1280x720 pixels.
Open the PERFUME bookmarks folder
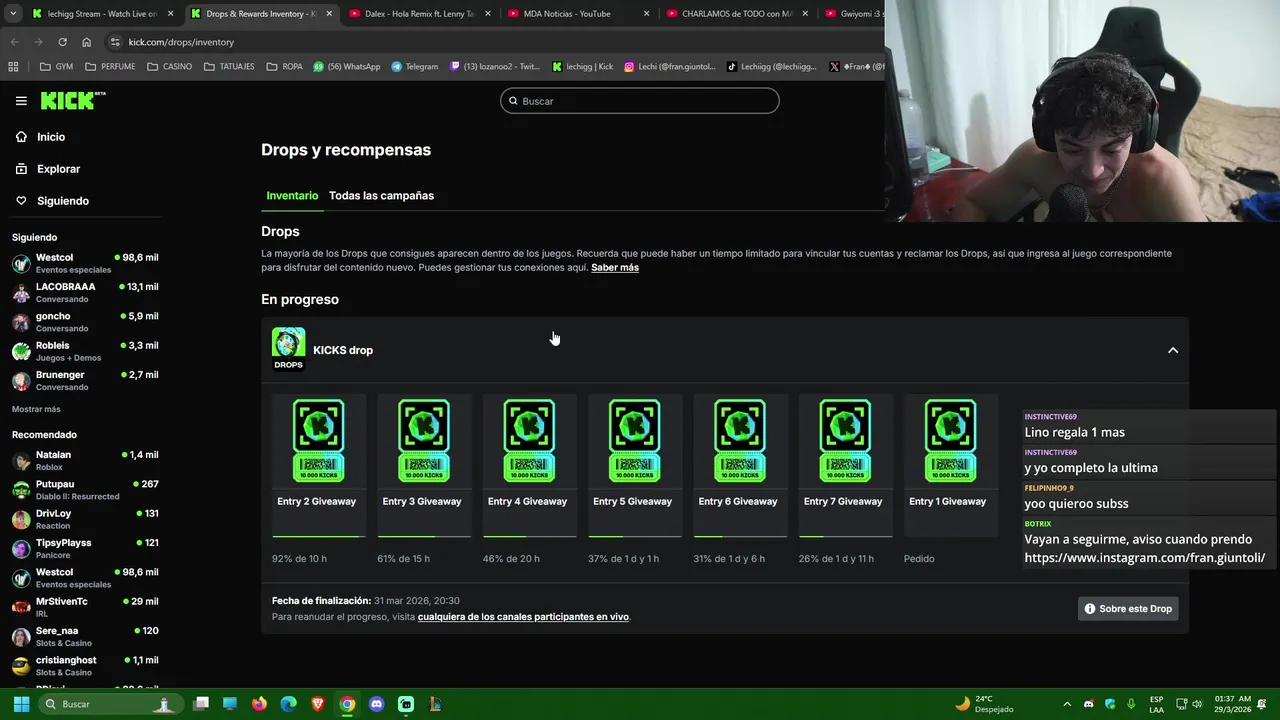click(110, 67)
